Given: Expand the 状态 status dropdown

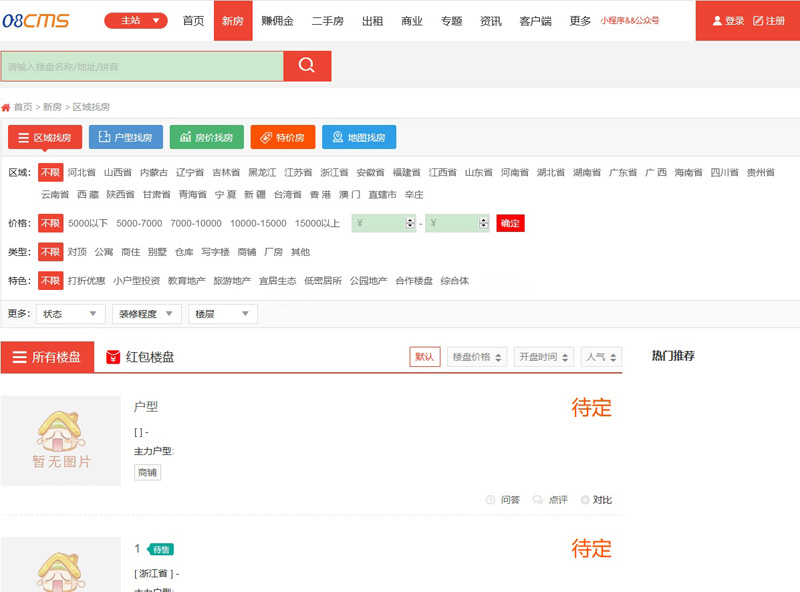Looking at the screenshot, I should pos(69,314).
